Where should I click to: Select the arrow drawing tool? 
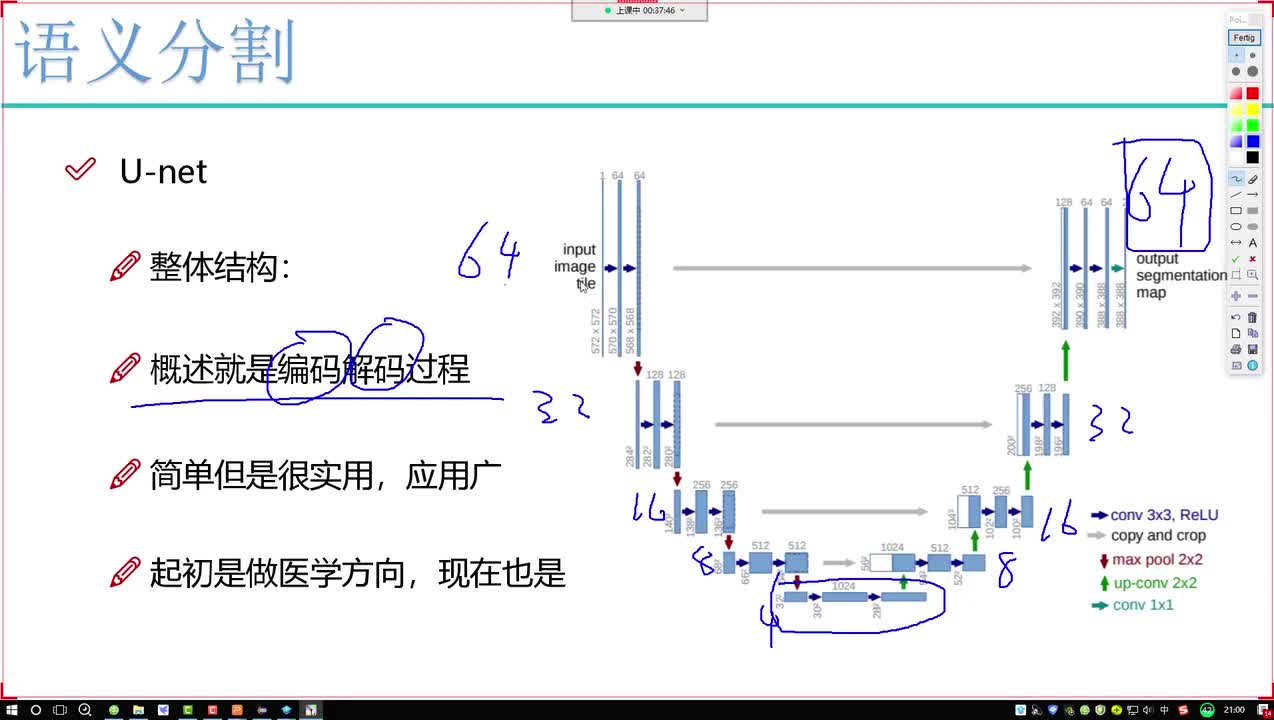[1252, 194]
